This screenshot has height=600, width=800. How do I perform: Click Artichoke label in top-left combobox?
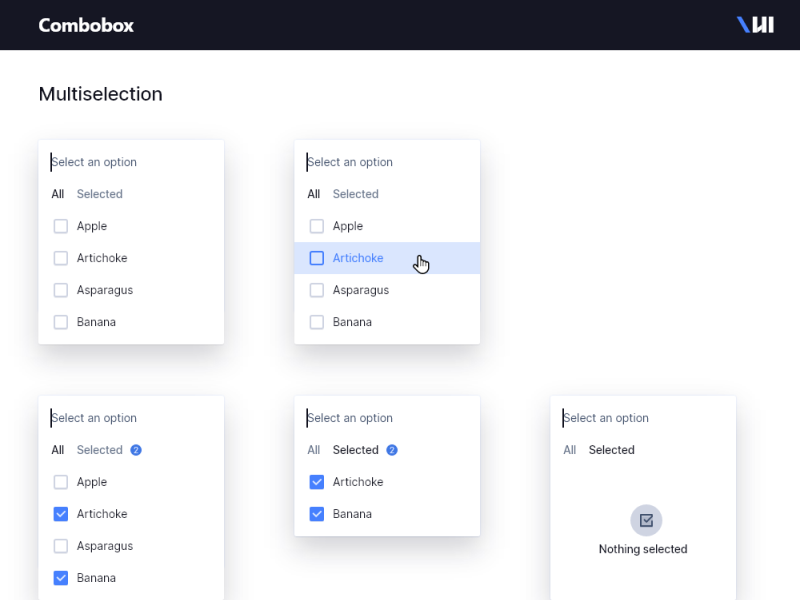tap(102, 258)
